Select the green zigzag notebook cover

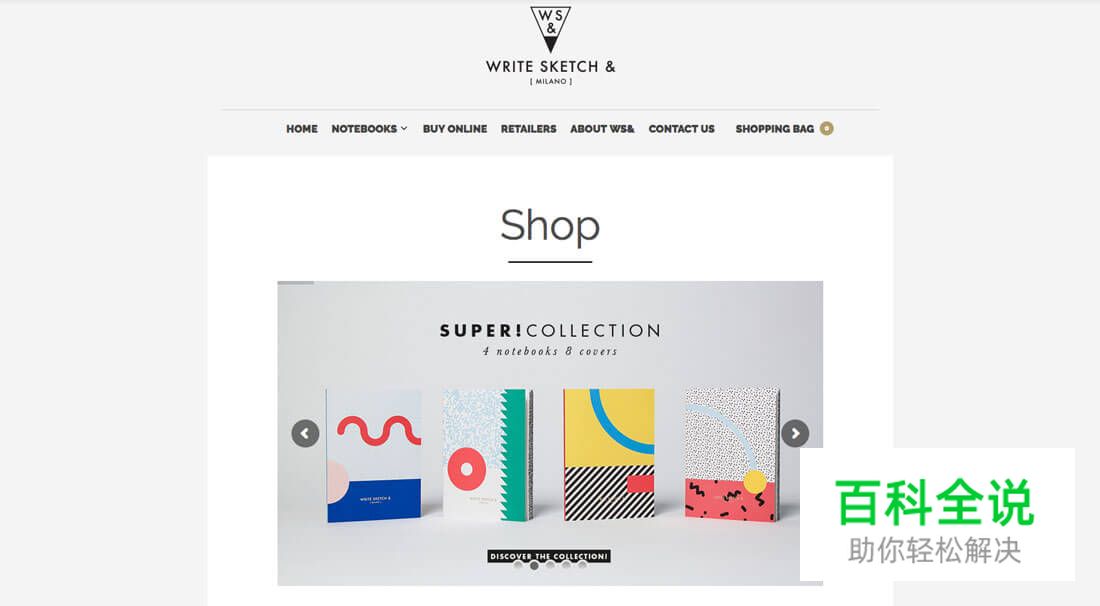(x=488, y=454)
